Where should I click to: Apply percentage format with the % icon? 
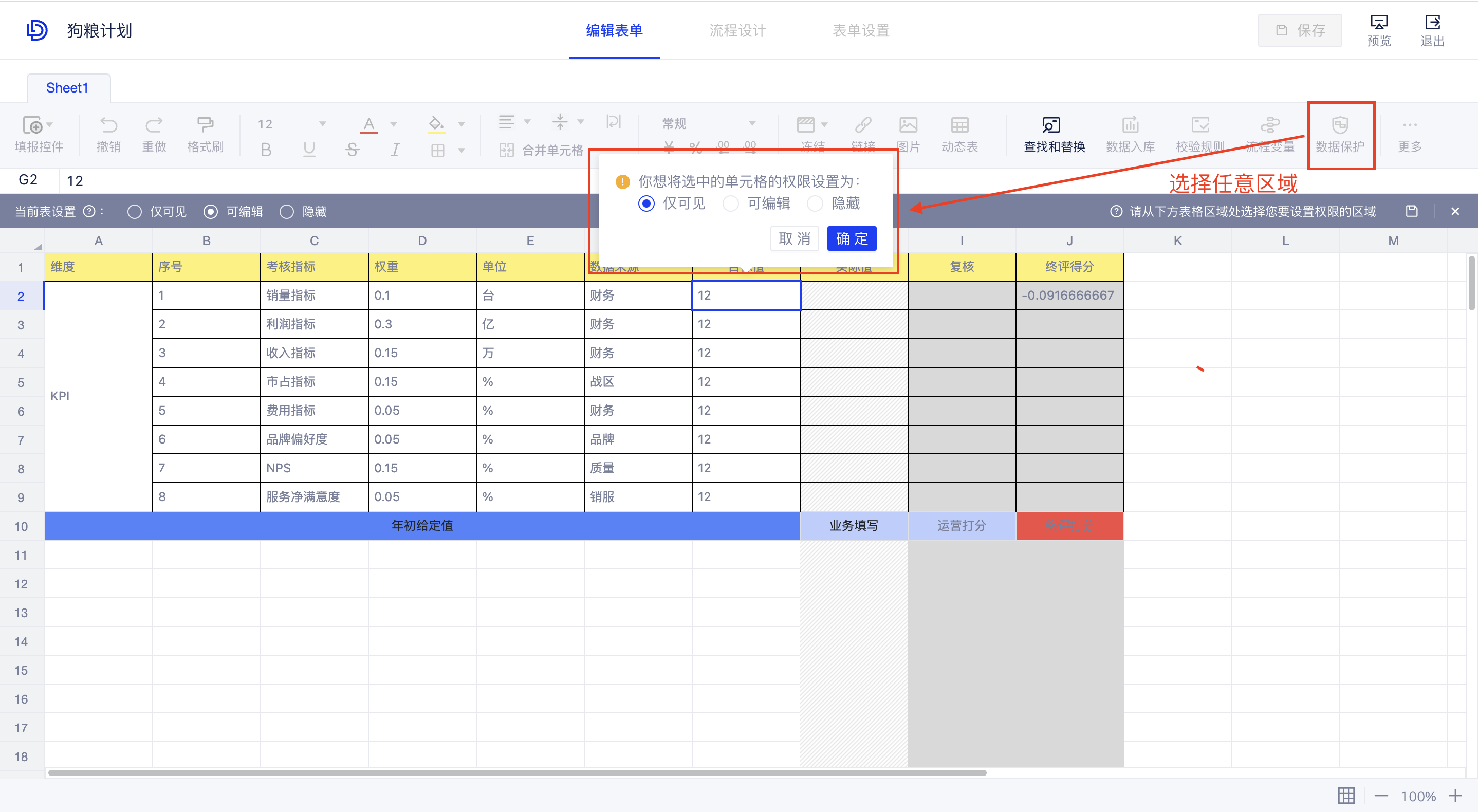696,148
